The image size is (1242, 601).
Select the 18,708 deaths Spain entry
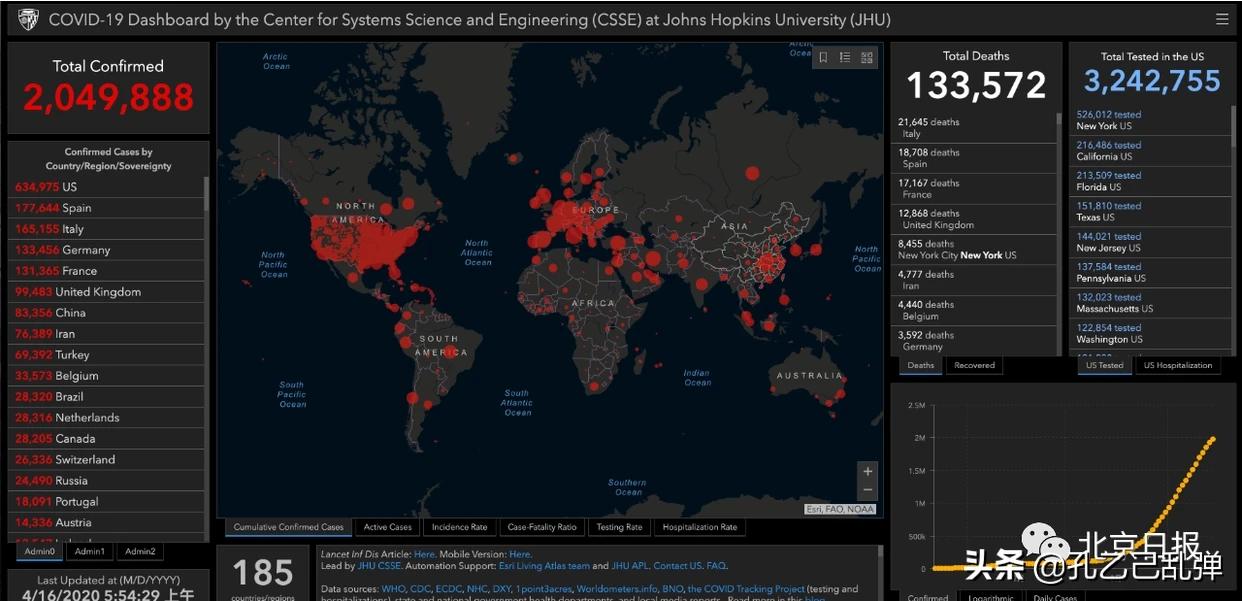tap(975, 158)
